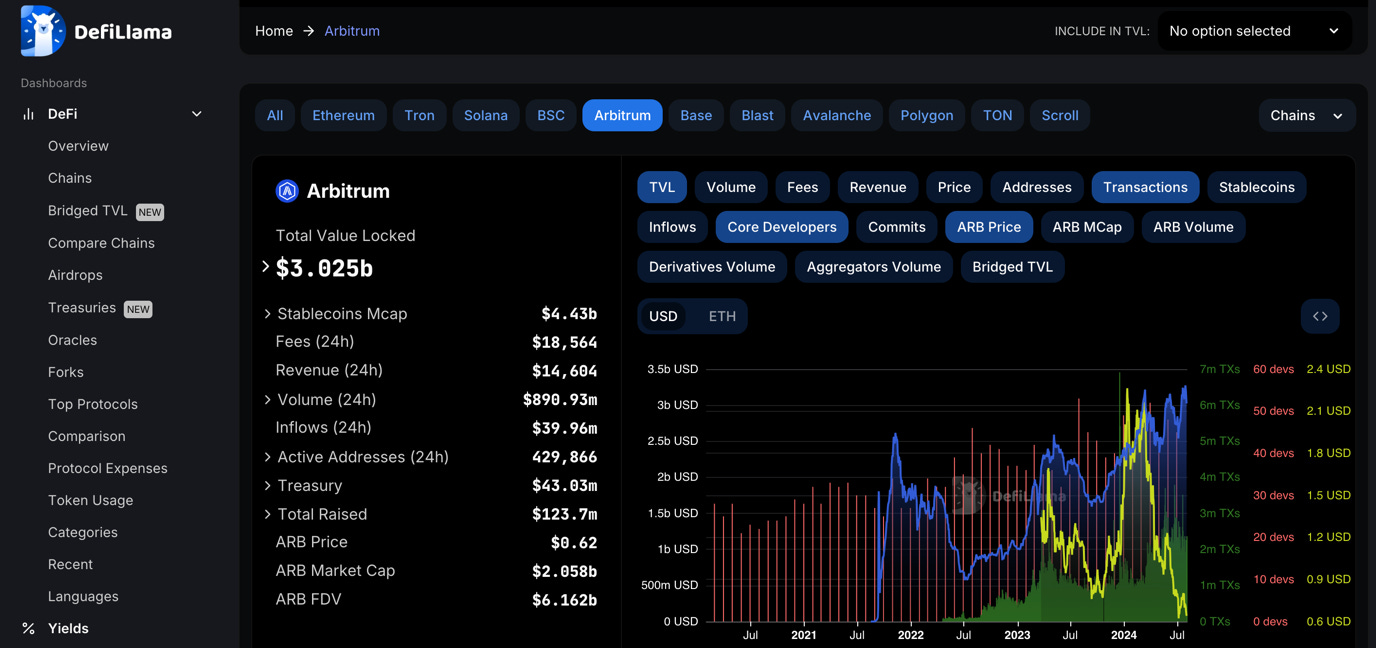Expand the Stablecoins Mcap row
1376x648 pixels.
tap(267, 314)
